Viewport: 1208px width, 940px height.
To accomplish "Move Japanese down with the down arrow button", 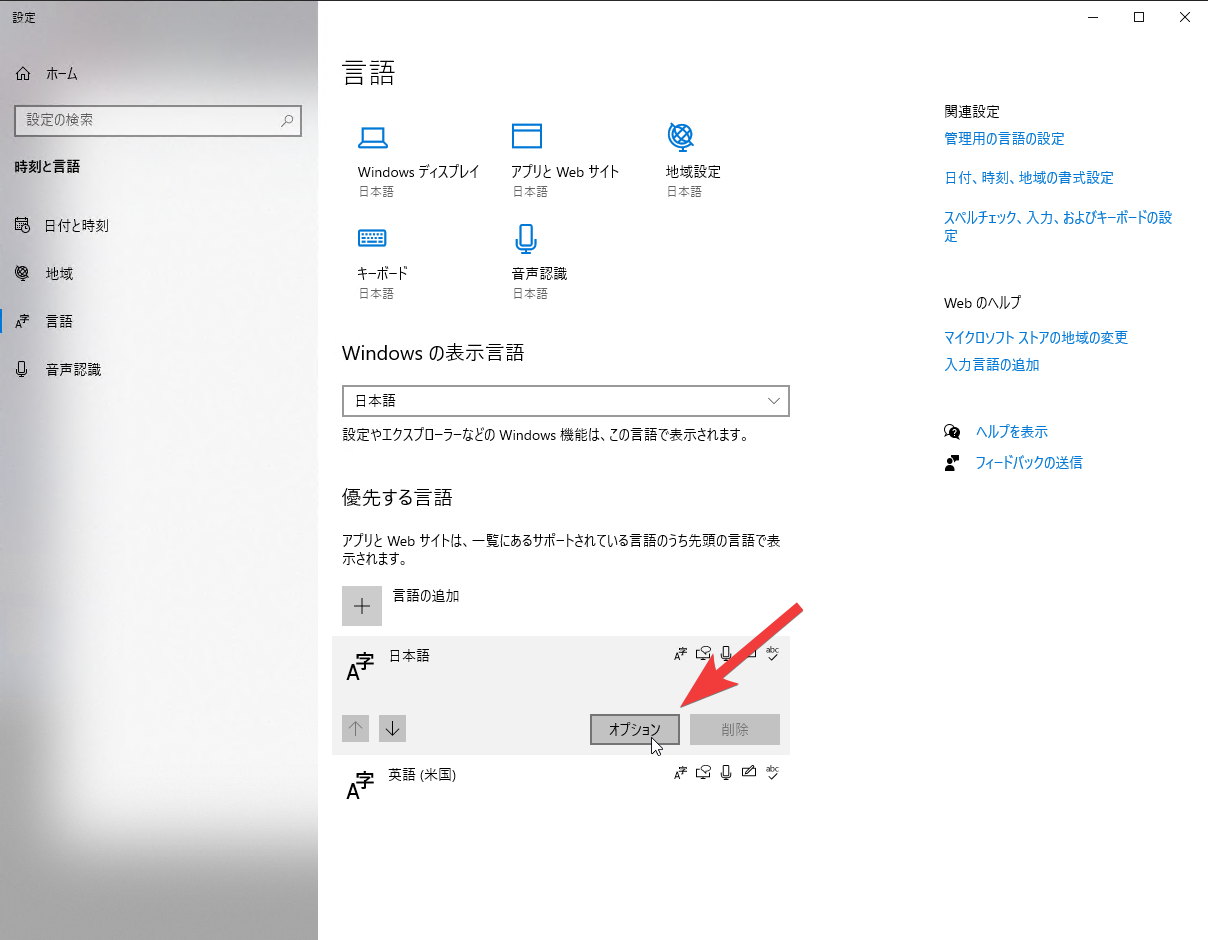I will pyautogui.click(x=392, y=729).
